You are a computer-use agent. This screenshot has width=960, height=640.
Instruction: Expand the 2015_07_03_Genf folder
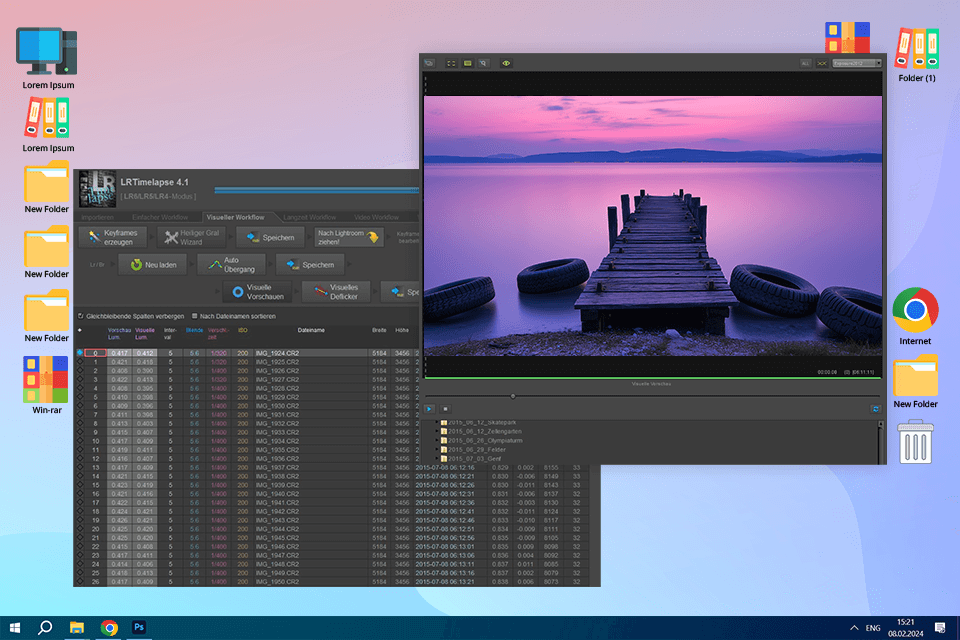(x=437, y=458)
